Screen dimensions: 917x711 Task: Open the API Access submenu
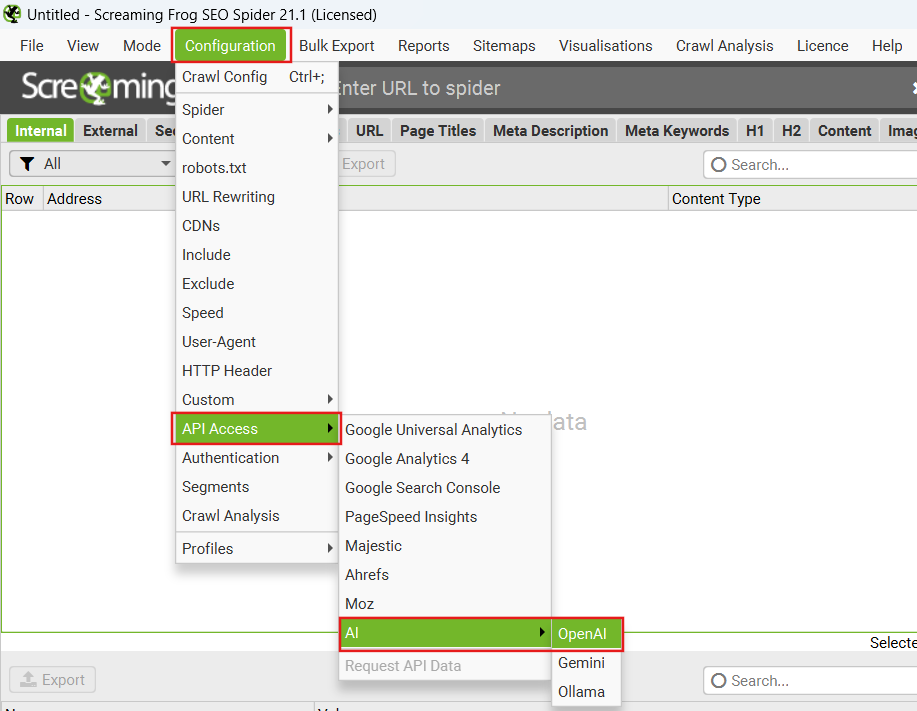[257, 429]
